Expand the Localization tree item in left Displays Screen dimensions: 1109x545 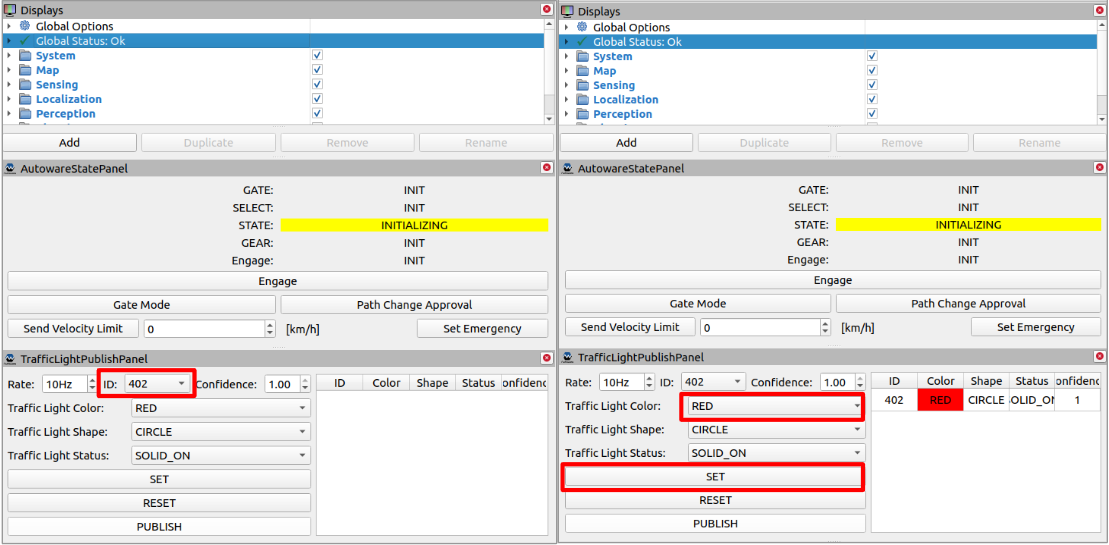click(8, 99)
